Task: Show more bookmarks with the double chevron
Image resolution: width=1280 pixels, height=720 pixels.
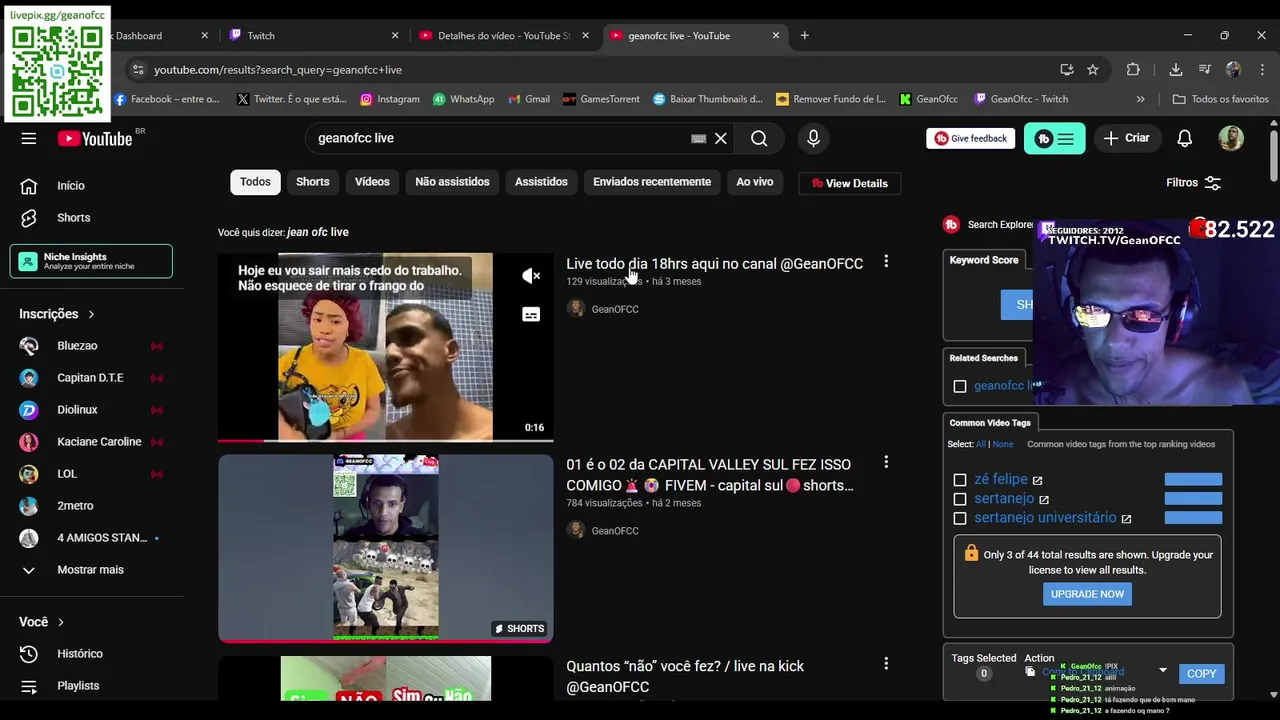Action: (x=1140, y=99)
